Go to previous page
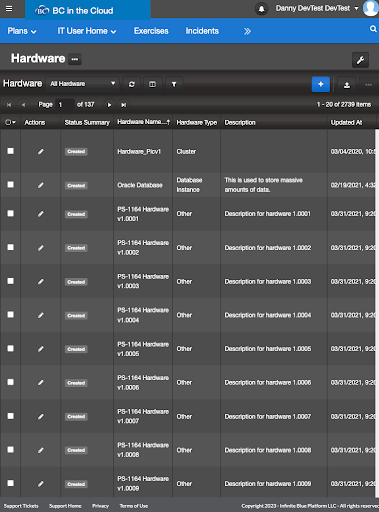The width and height of the screenshot is (379, 512). 23,105
